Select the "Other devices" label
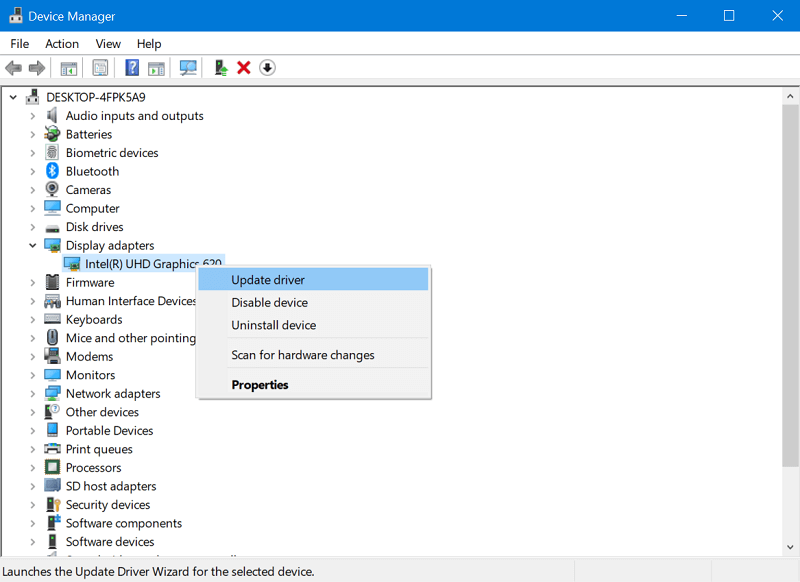Image resolution: width=800 pixels, height=582 pixels. [103, 412]
